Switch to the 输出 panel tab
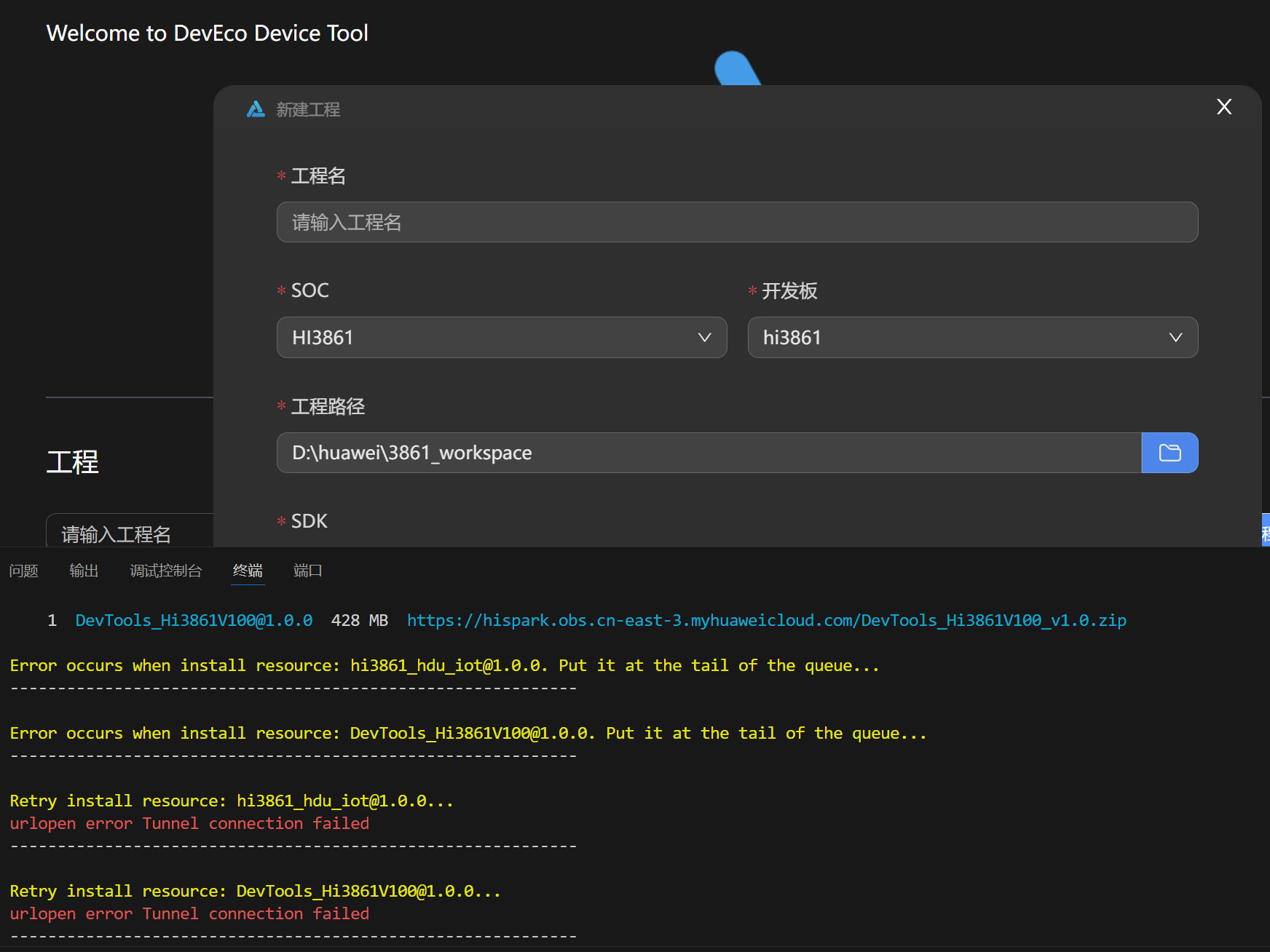This screenshot has height=952, width=1270. [x=84, y=571]
